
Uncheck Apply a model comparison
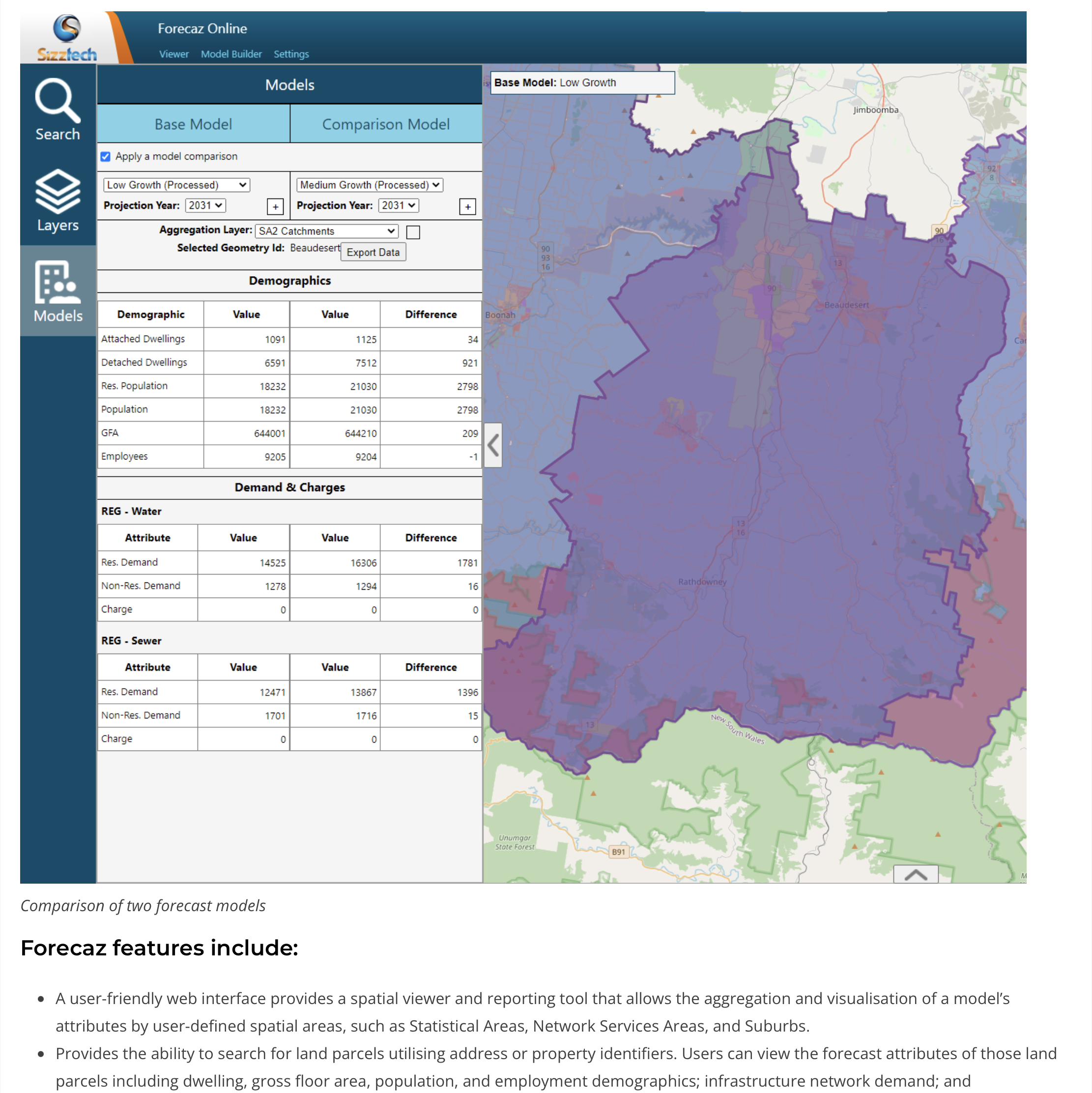(106, 157)
